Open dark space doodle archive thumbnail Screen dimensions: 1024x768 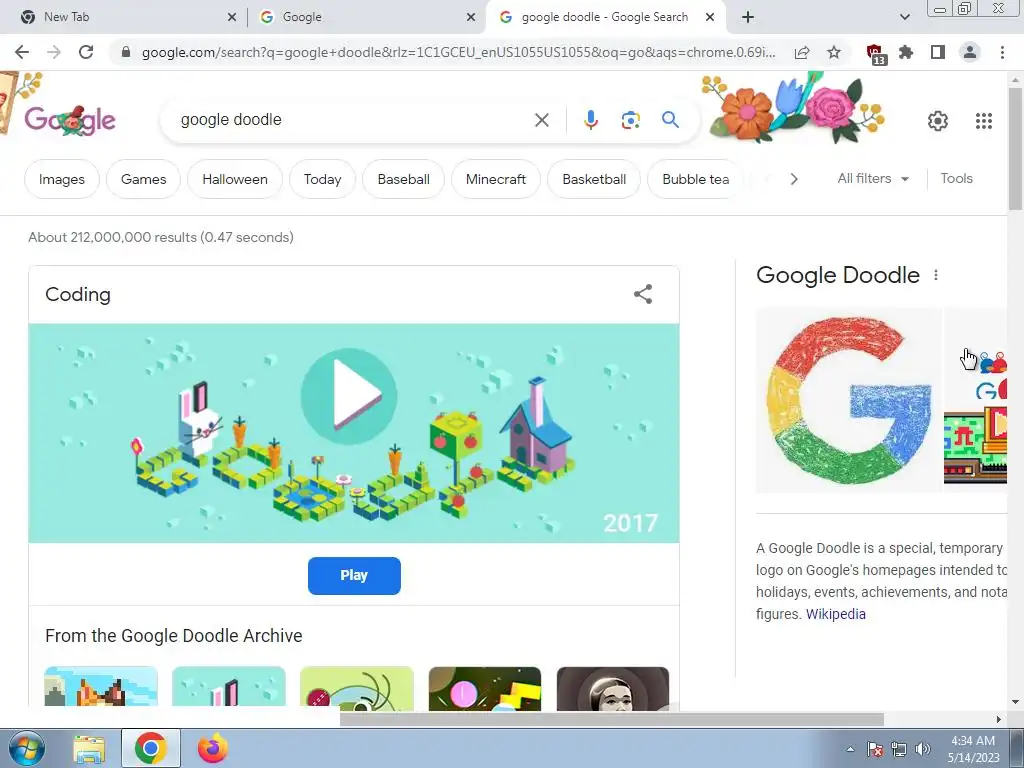[x=485, y=688]
